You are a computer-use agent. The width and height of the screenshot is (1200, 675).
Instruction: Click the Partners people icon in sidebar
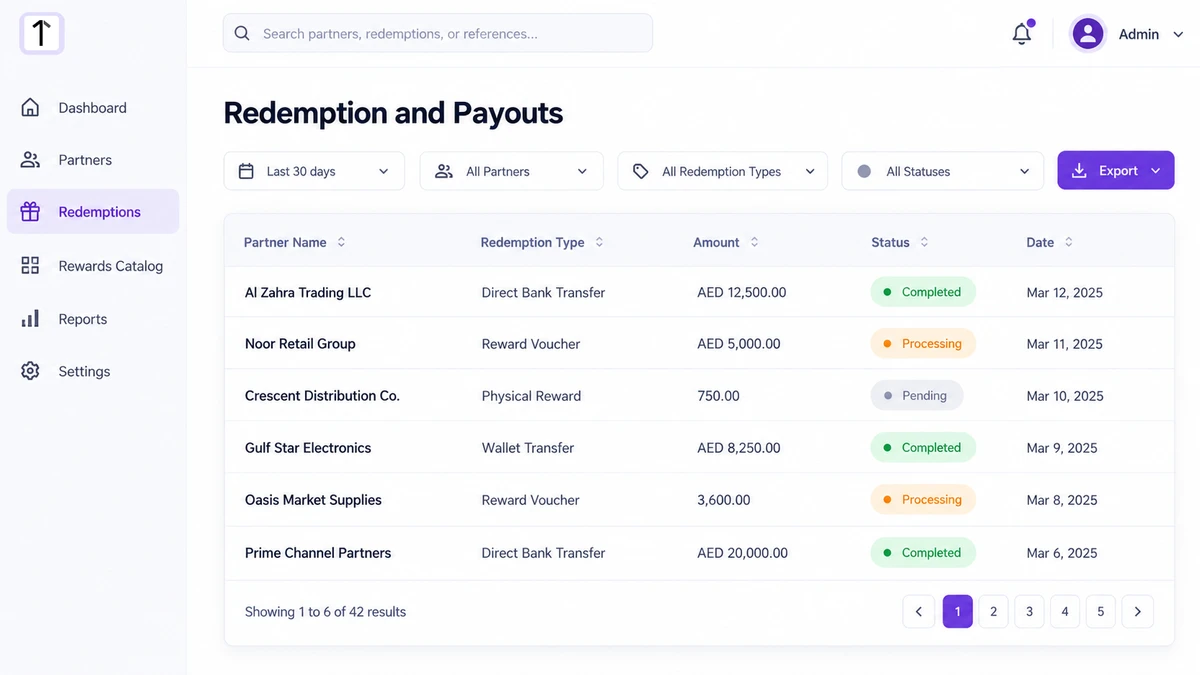(30, 160)
